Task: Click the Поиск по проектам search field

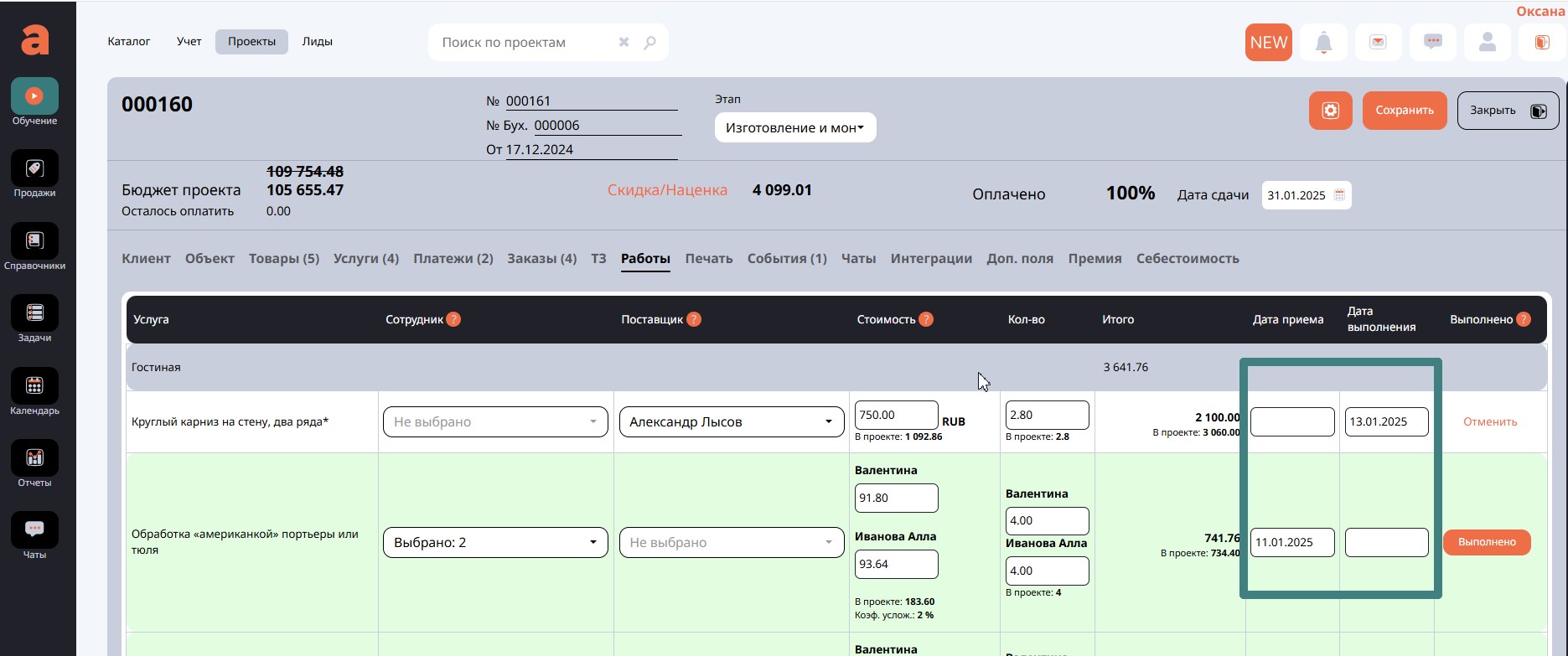Action: tap(524, 43)
